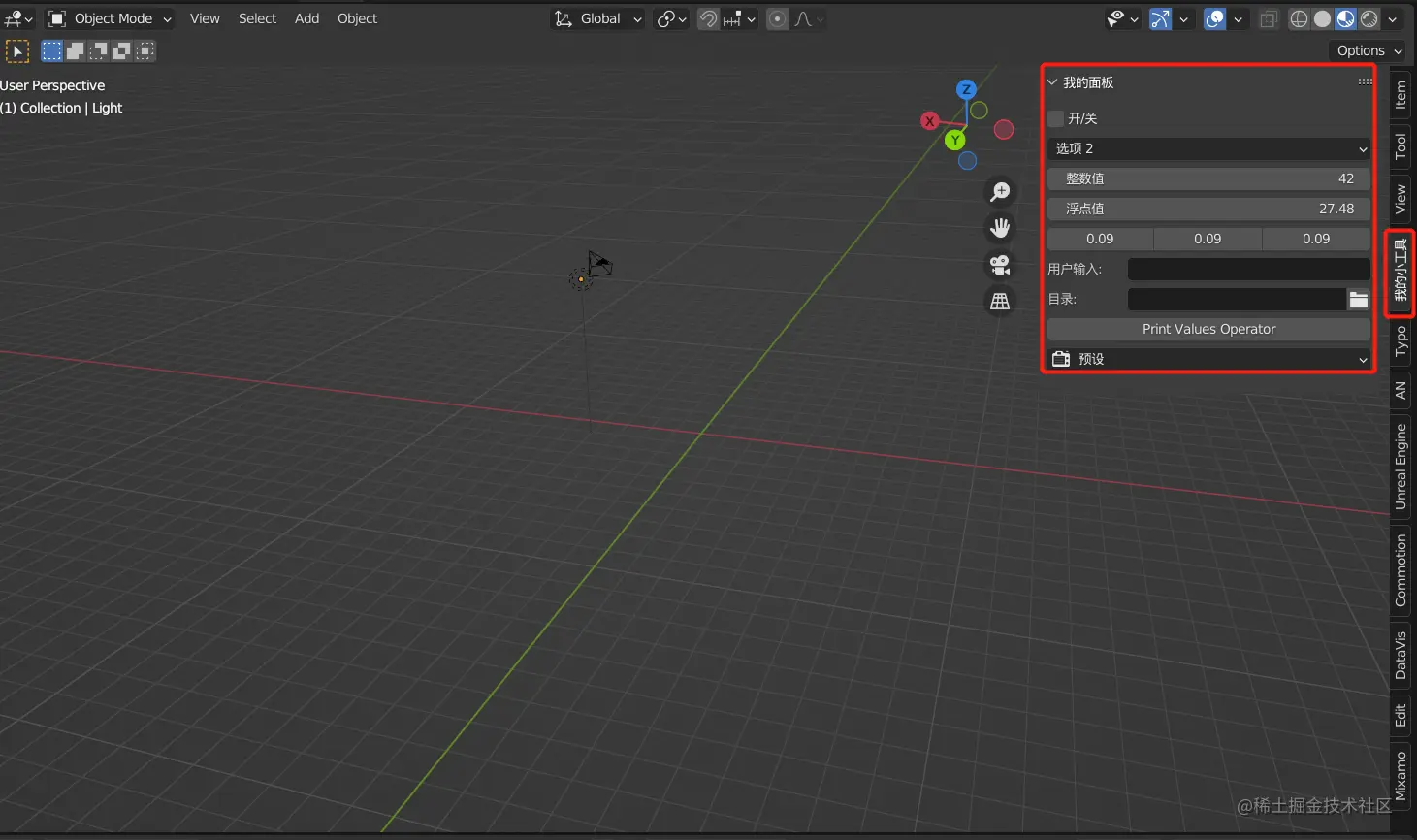The image size is (1417, 840).
Task: Switch to the AN sidebar tab
Action: point(1401,390)
